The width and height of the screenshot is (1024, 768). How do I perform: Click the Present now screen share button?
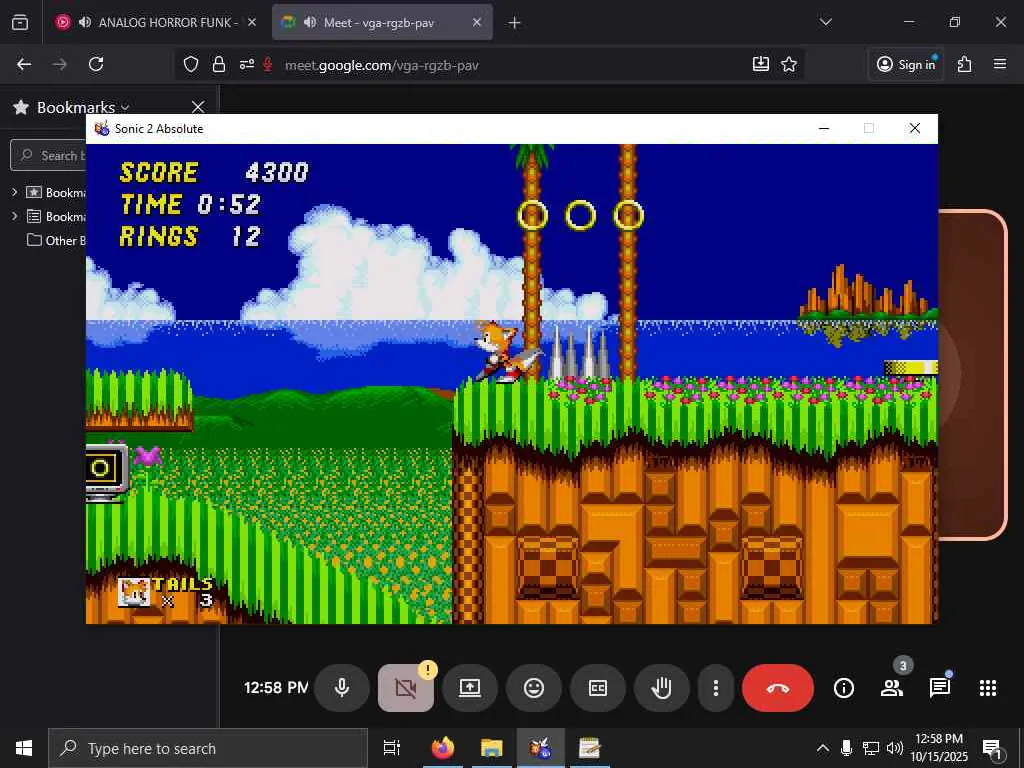coord(470,688)
